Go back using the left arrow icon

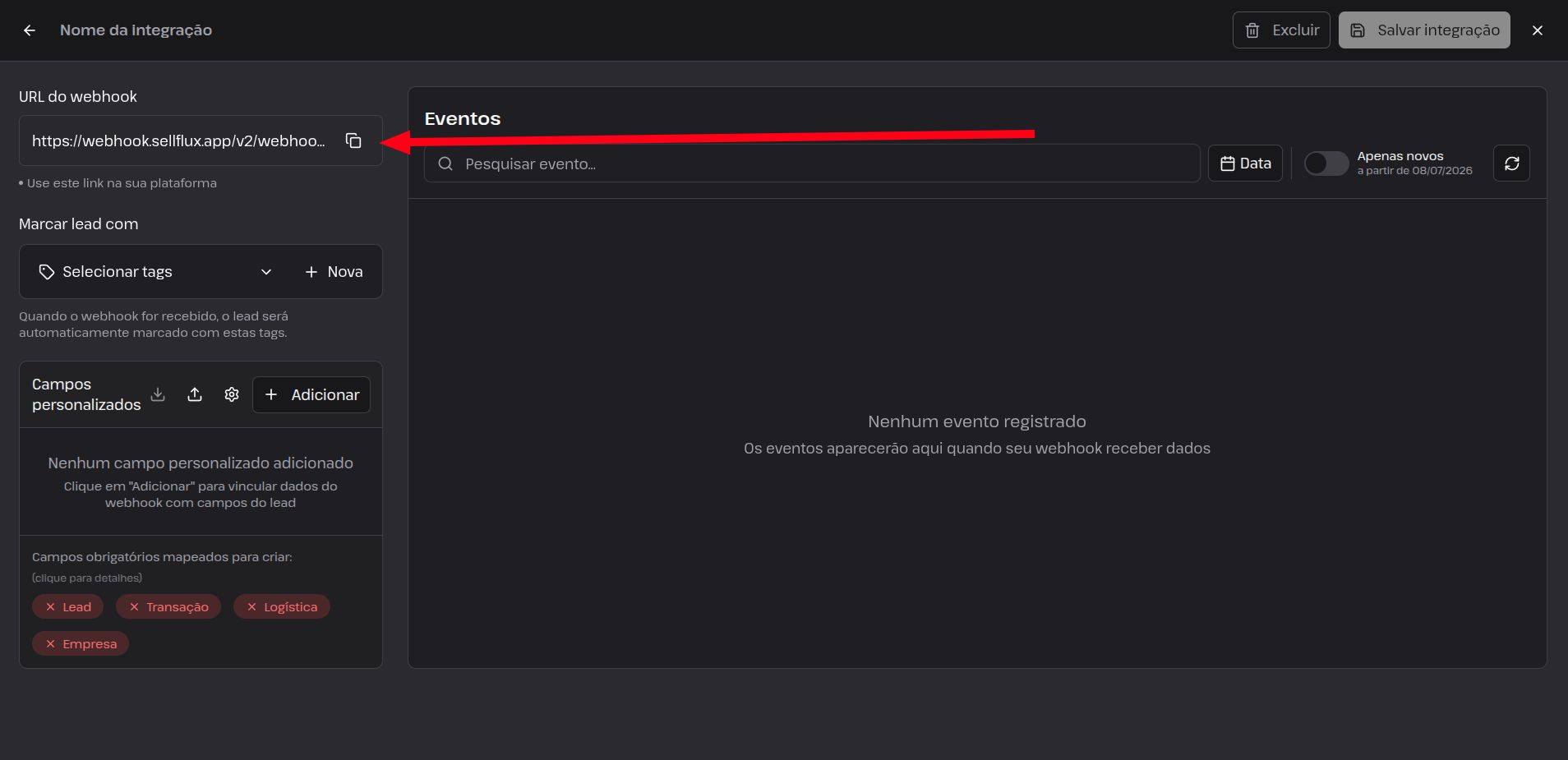tap(30, 30)
